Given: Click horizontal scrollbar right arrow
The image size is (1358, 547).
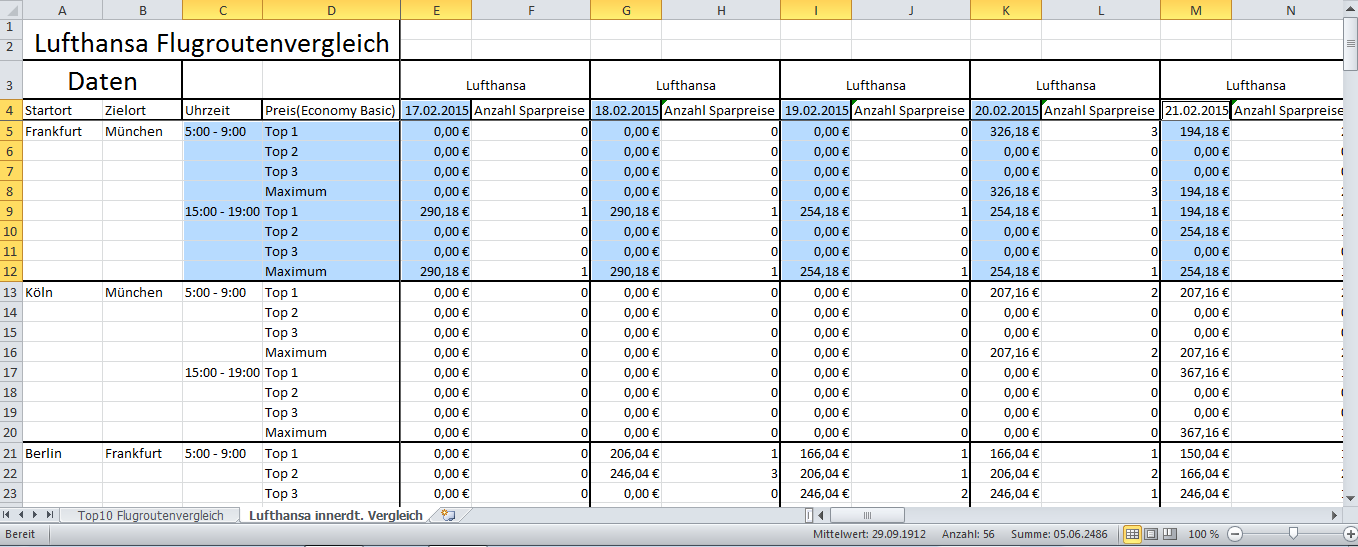Looking at the screenshot, I should (1335, 515).
